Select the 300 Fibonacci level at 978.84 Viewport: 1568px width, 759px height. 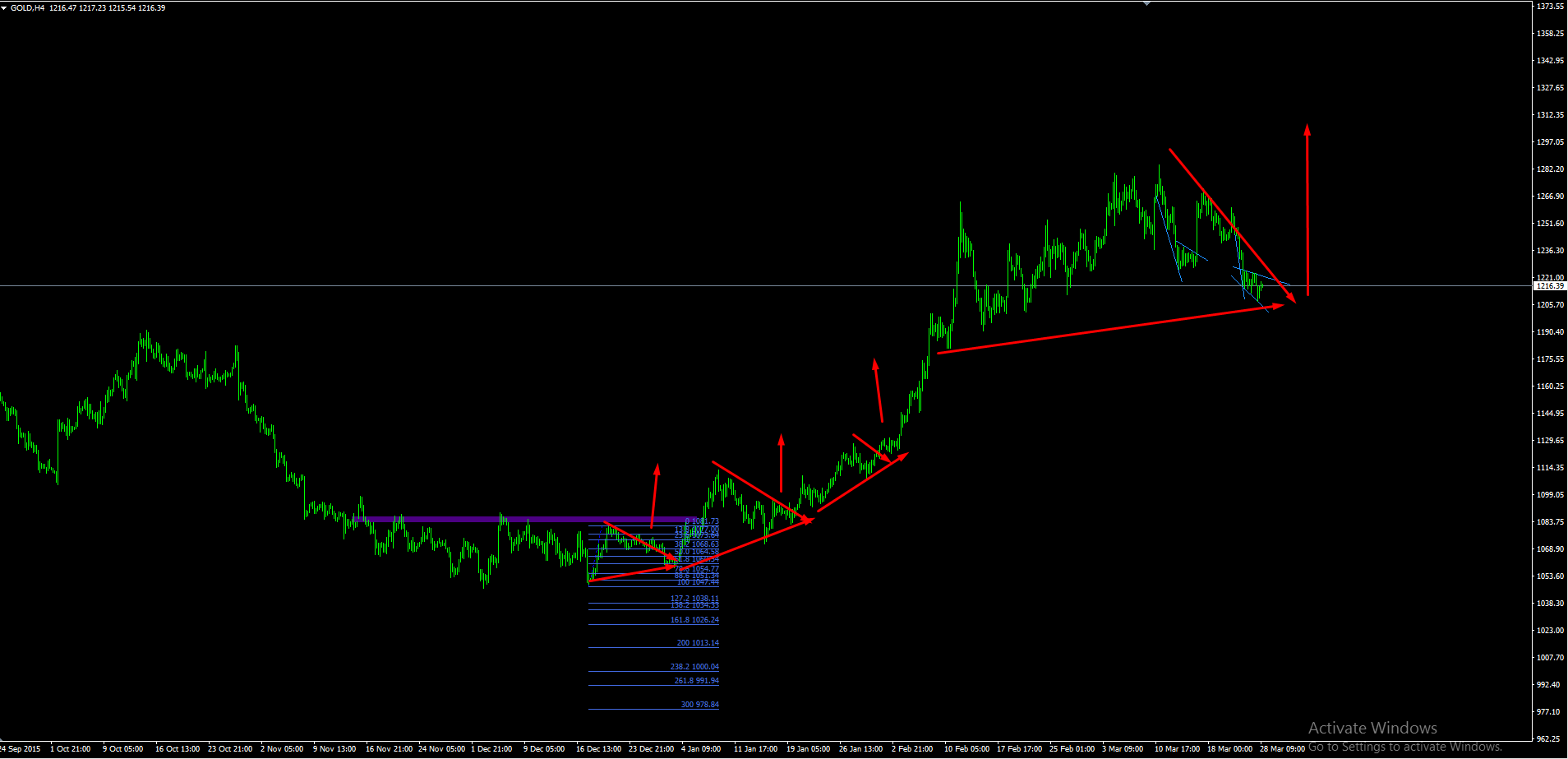tap(699, 705)
